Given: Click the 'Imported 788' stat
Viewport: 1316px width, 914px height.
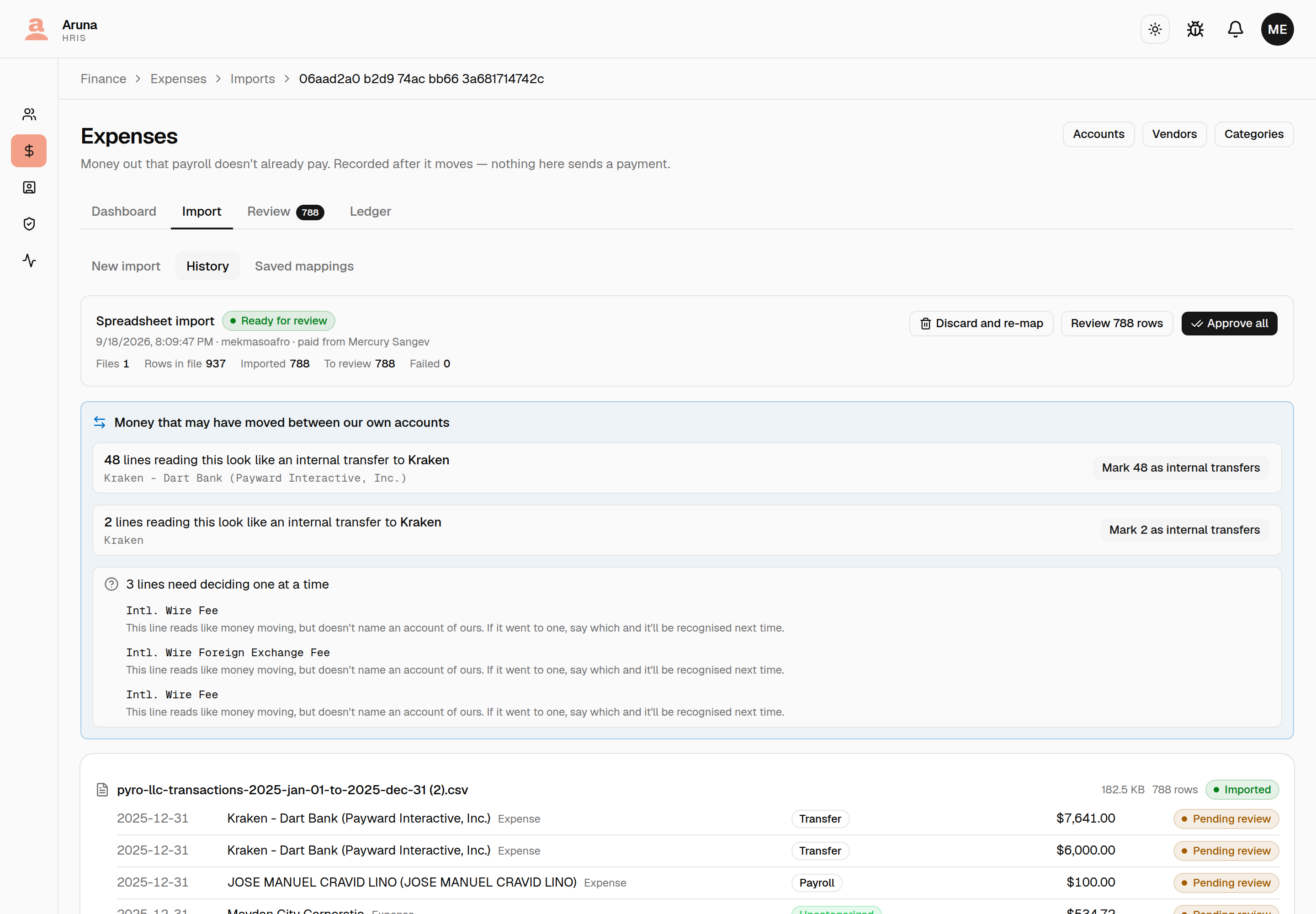Looking at the screenshot, I should pos(275,364).
